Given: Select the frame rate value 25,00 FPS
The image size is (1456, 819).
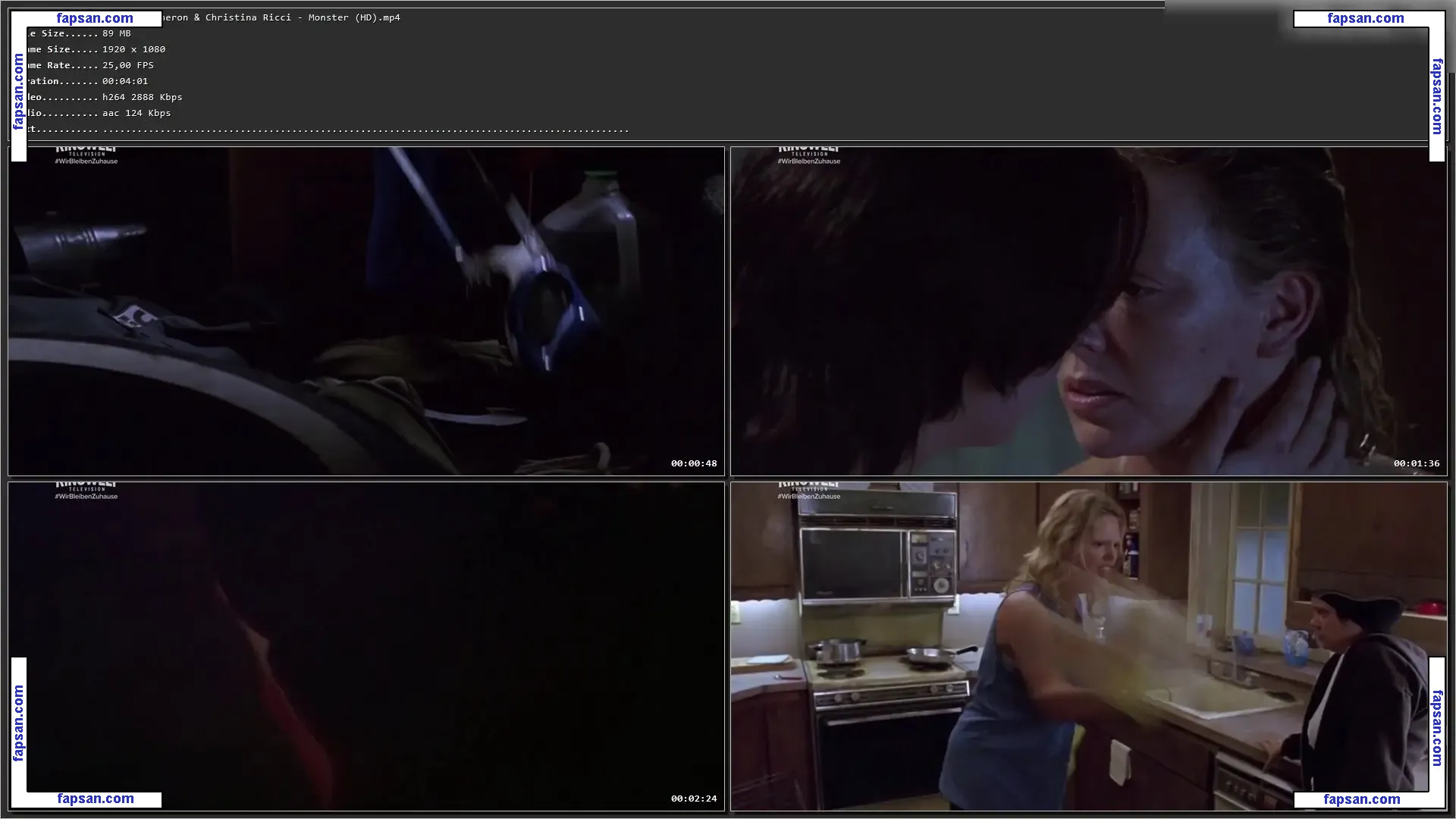Looking at the screenshot, I should tap(128, 65).
